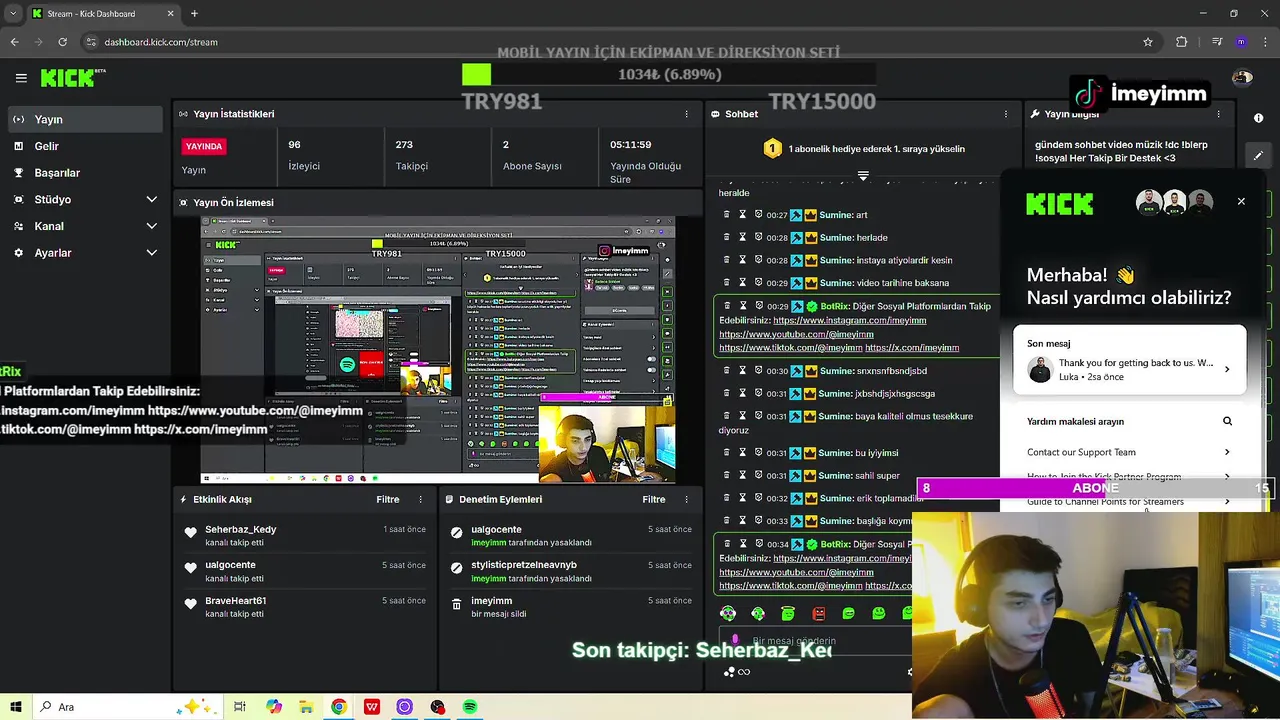Timeout icon on 'snxnsnfbsndjsbd' message

click(x=742, y=371)
